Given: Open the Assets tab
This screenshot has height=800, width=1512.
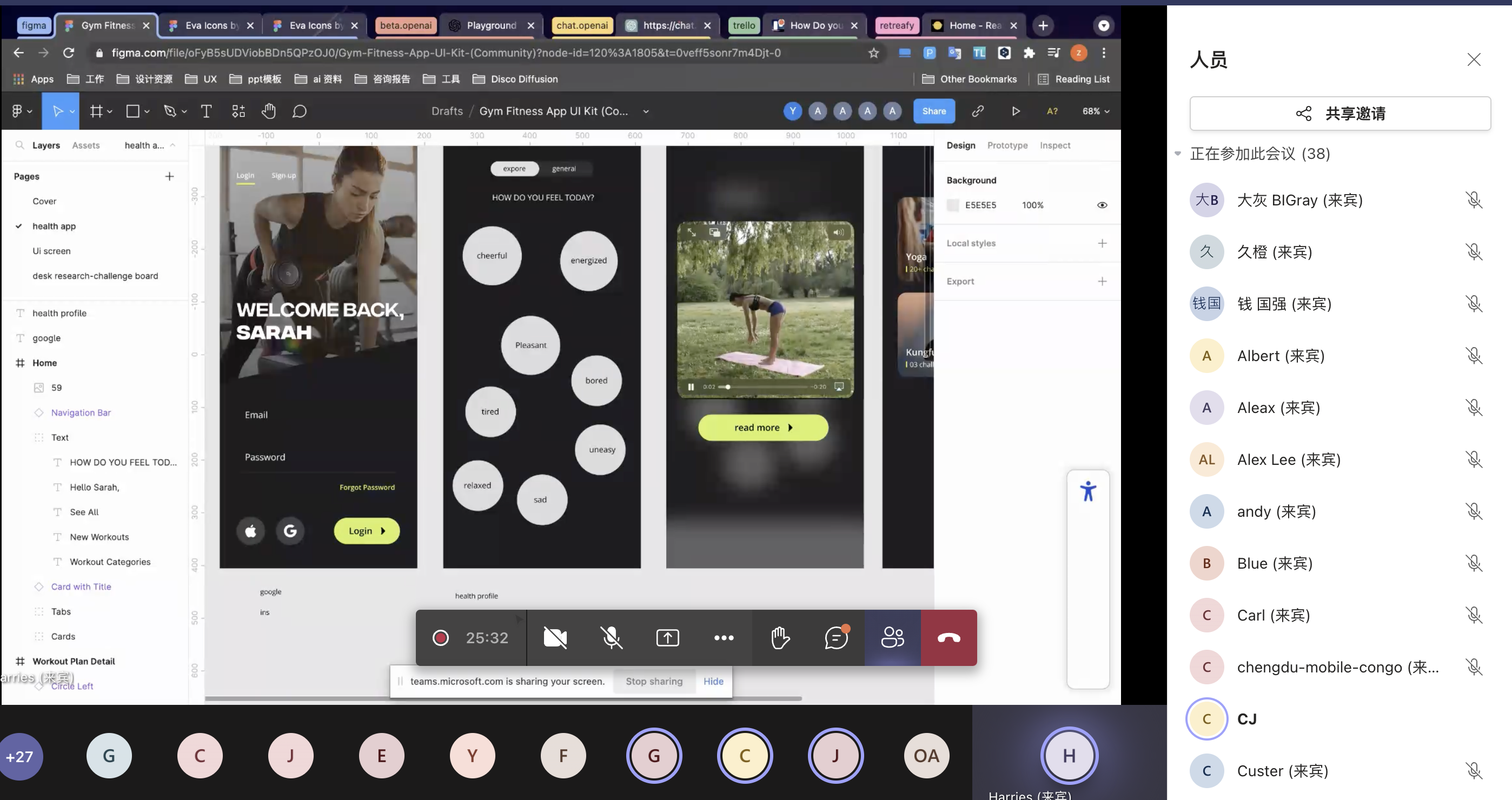Looking at the screenshot, I should coord(85,145).
